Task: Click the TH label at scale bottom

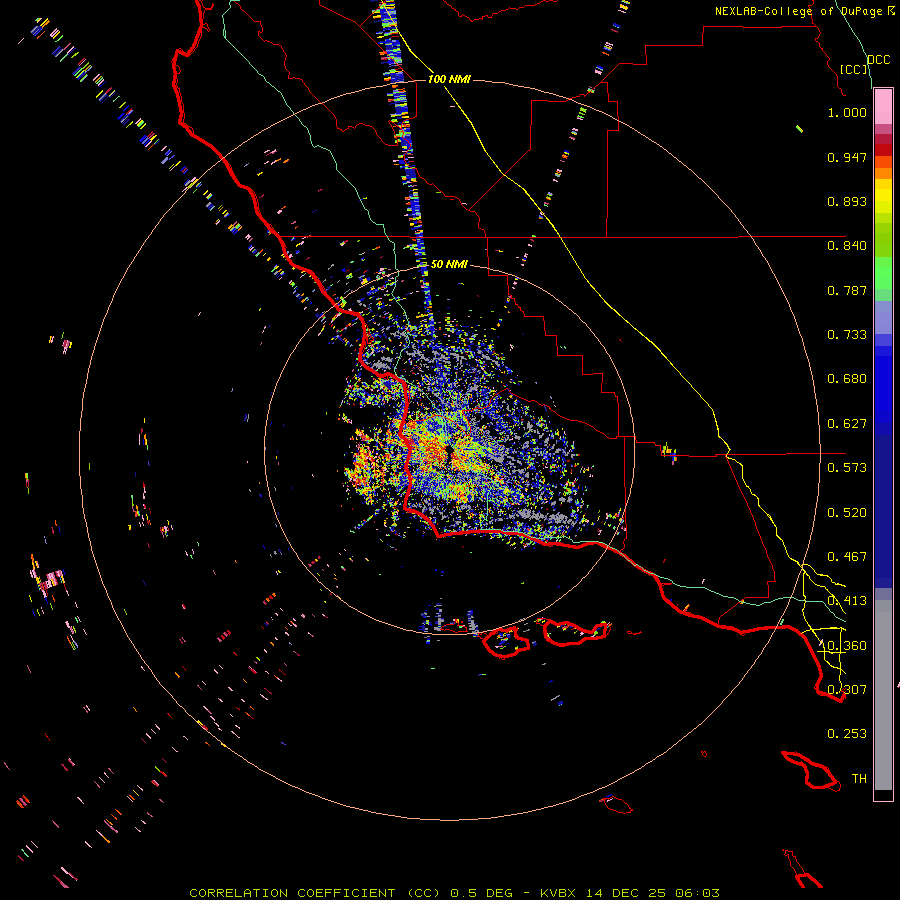Action: pos(859,779)
